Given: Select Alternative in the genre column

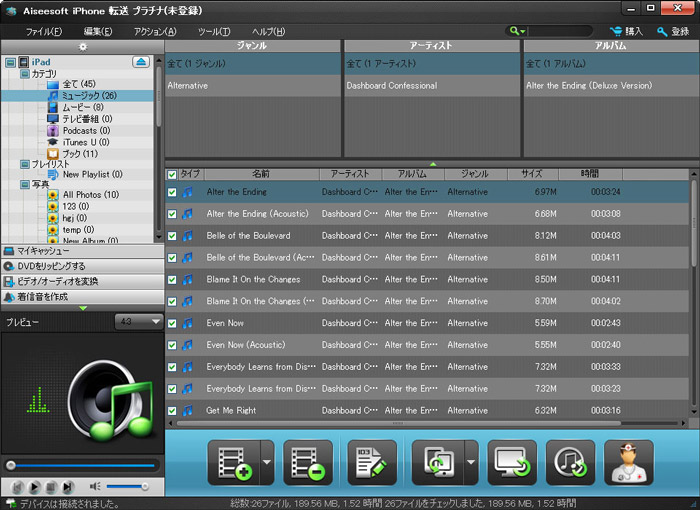Looking at the screenshot, I should (x=253, y=85).
